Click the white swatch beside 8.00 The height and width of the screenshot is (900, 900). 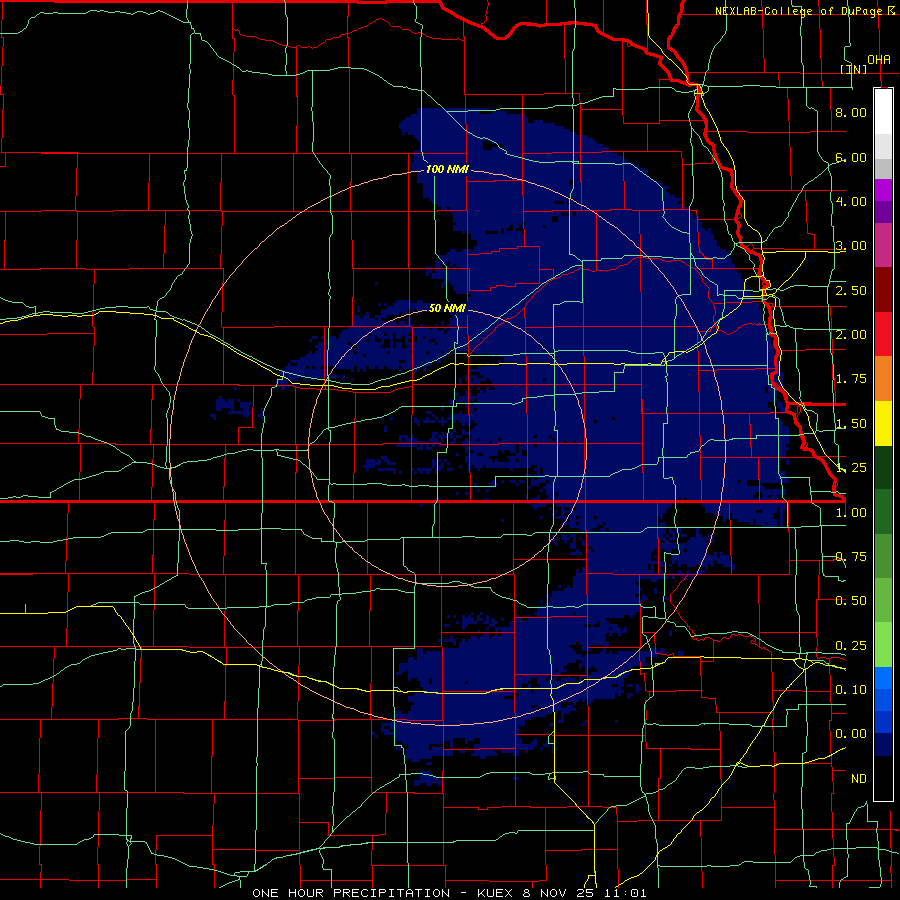[883, 112]
